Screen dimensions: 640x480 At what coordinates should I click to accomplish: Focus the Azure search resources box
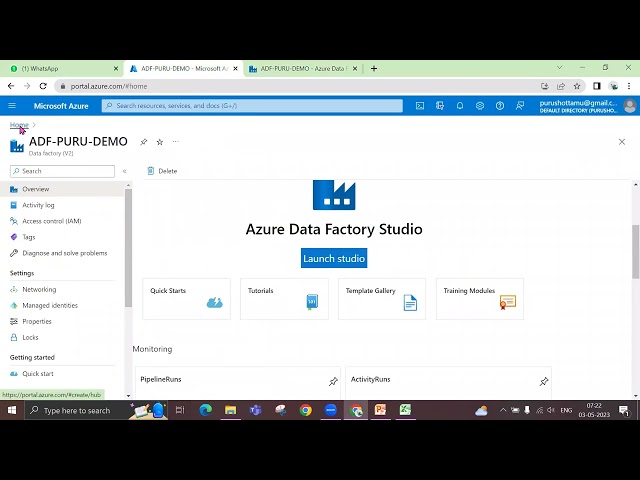252,106
